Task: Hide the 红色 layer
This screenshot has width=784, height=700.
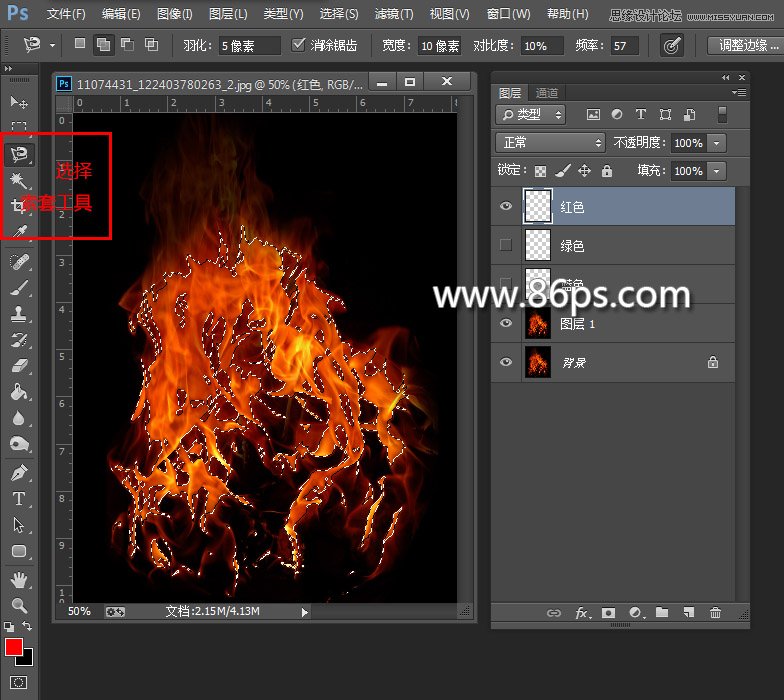Action: click(x=506, y=206)
